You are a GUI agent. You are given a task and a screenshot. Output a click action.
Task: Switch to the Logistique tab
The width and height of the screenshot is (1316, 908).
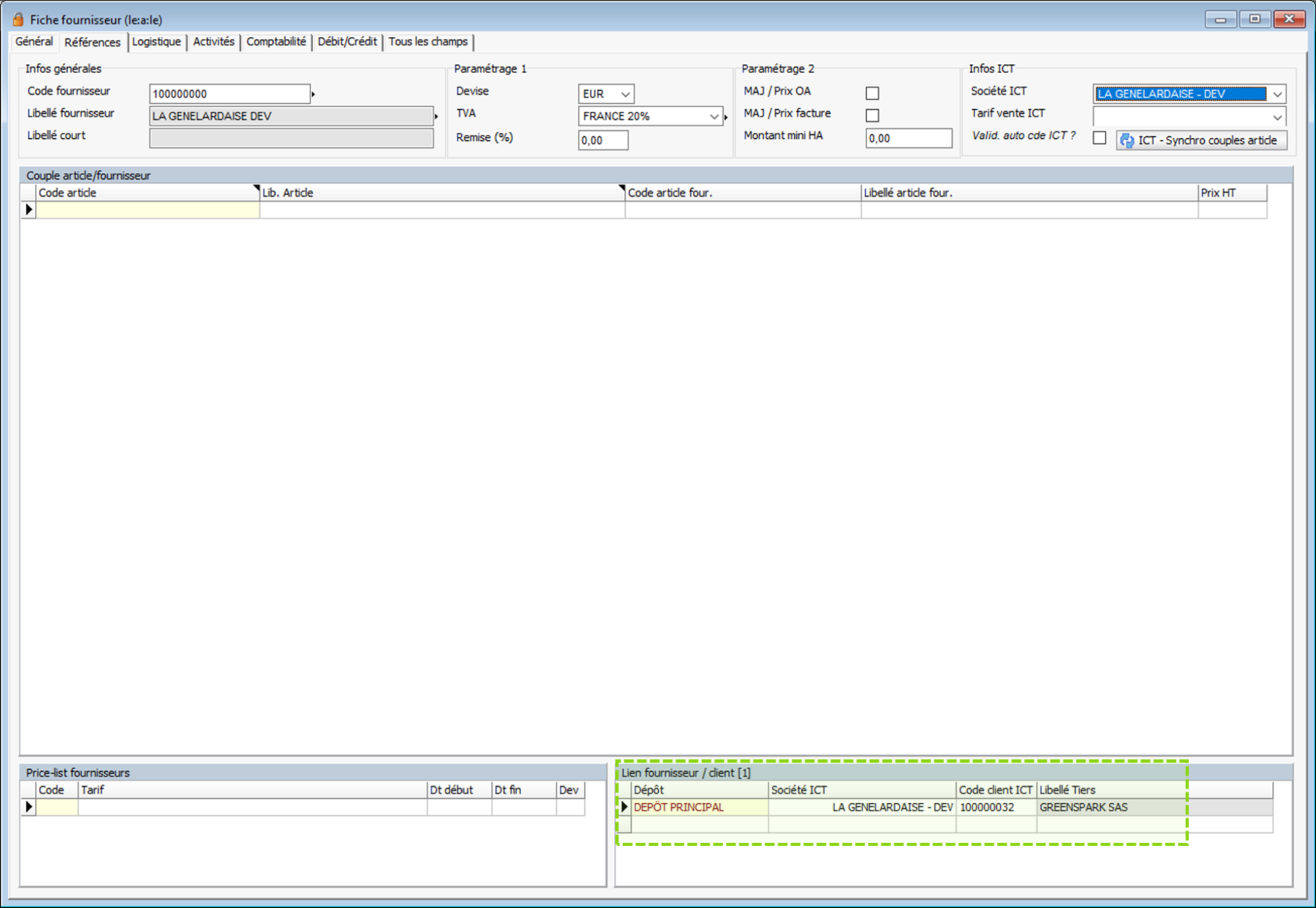tap(156, 41)
